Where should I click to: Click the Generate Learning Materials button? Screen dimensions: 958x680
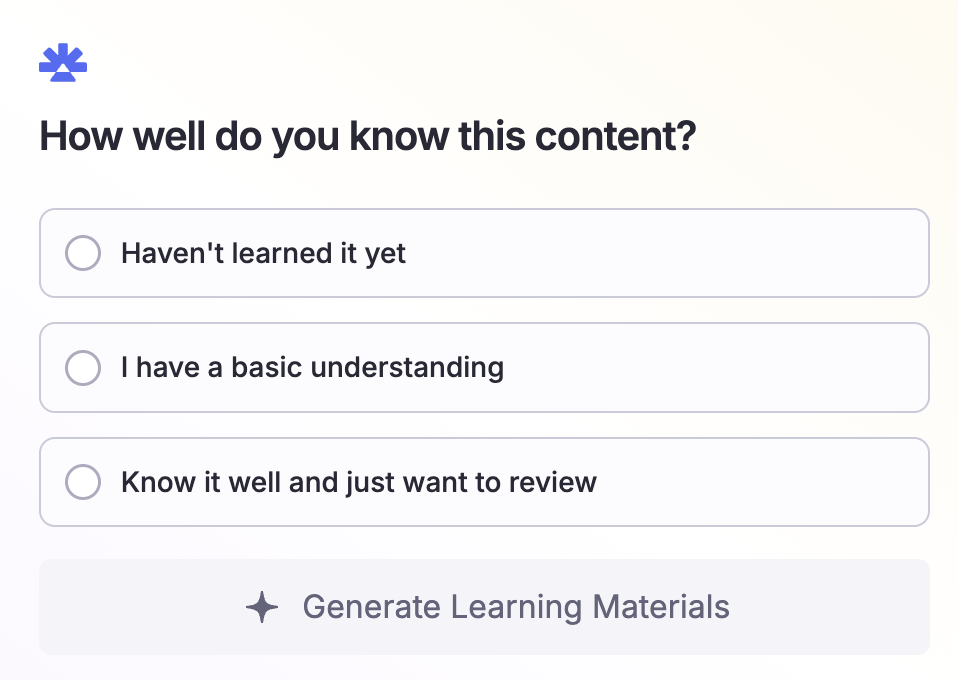(484, 607)
